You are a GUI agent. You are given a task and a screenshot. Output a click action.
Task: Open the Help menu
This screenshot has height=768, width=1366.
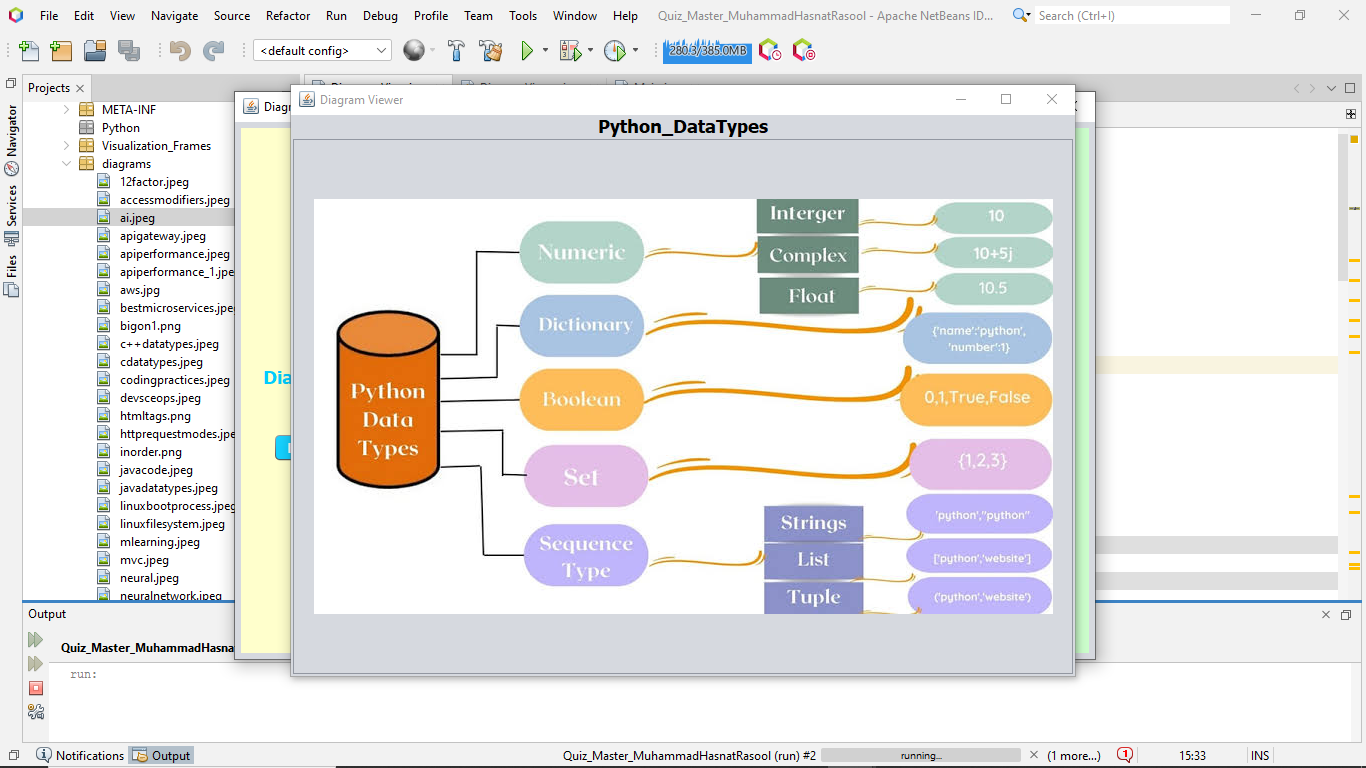pyautogui.click(x=625, y=15)
